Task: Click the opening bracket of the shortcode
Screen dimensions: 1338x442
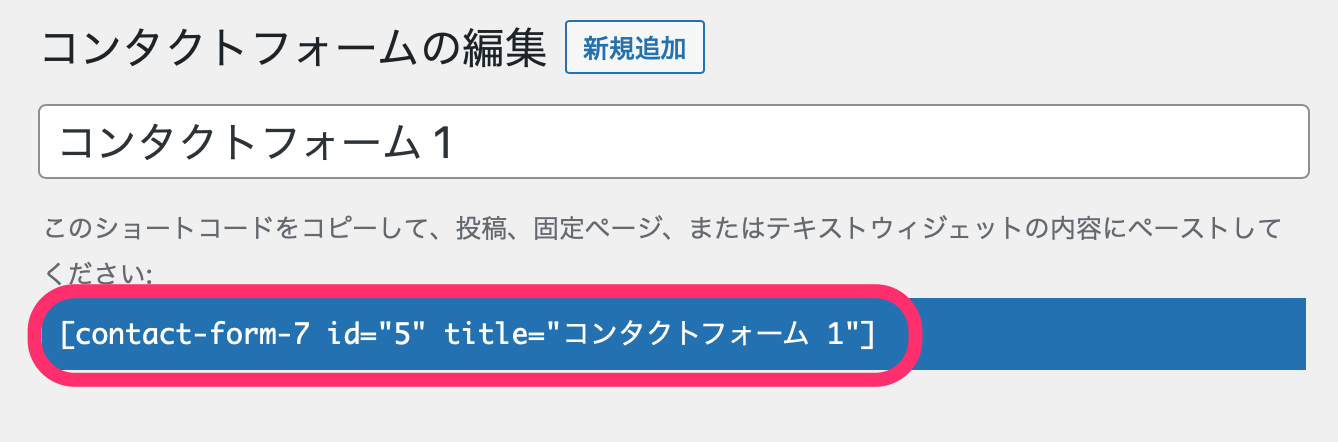Action: click(x=66, y=334)
